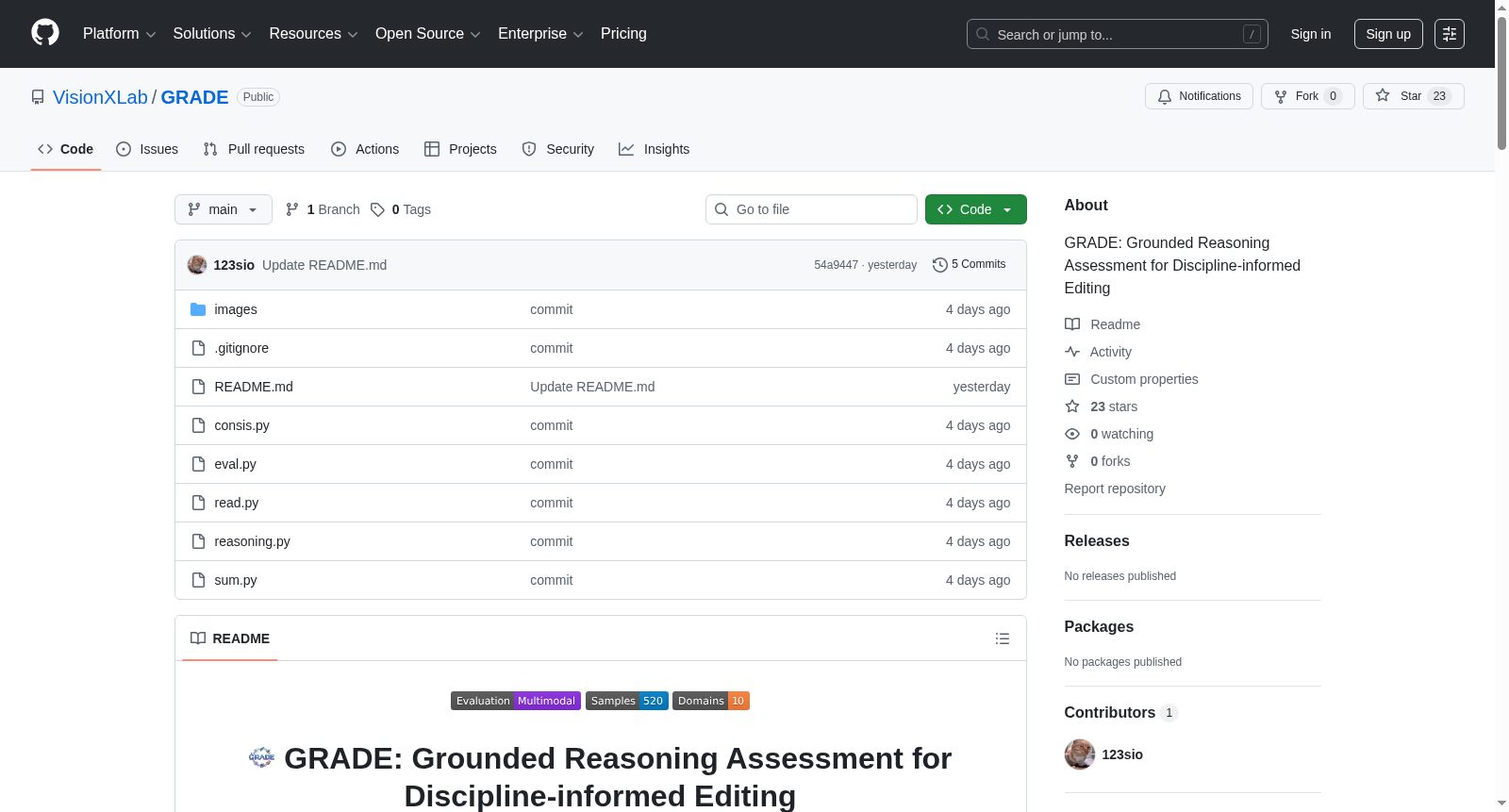Click the Notifications button
Screen dimensions: 1509x812
1199,96
